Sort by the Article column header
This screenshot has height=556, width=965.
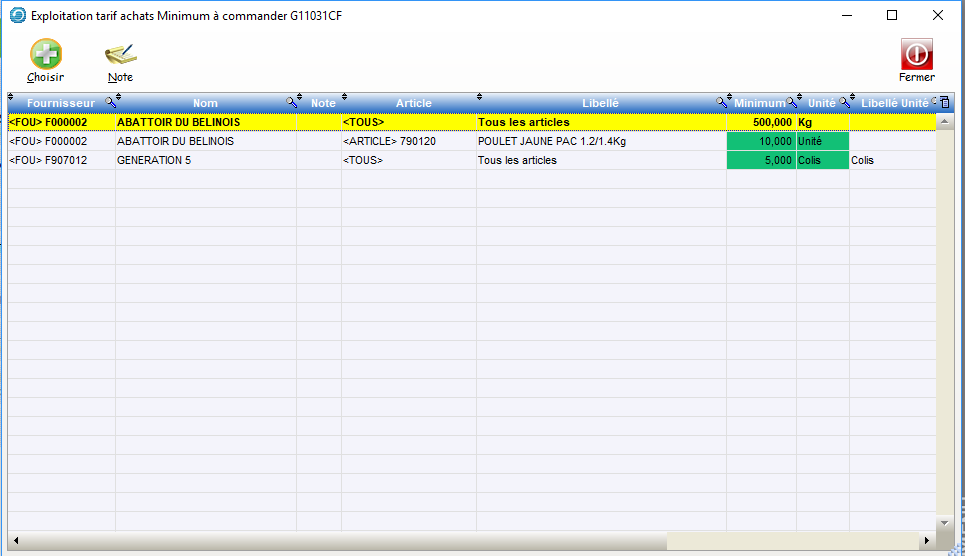(x=413, y=103)
